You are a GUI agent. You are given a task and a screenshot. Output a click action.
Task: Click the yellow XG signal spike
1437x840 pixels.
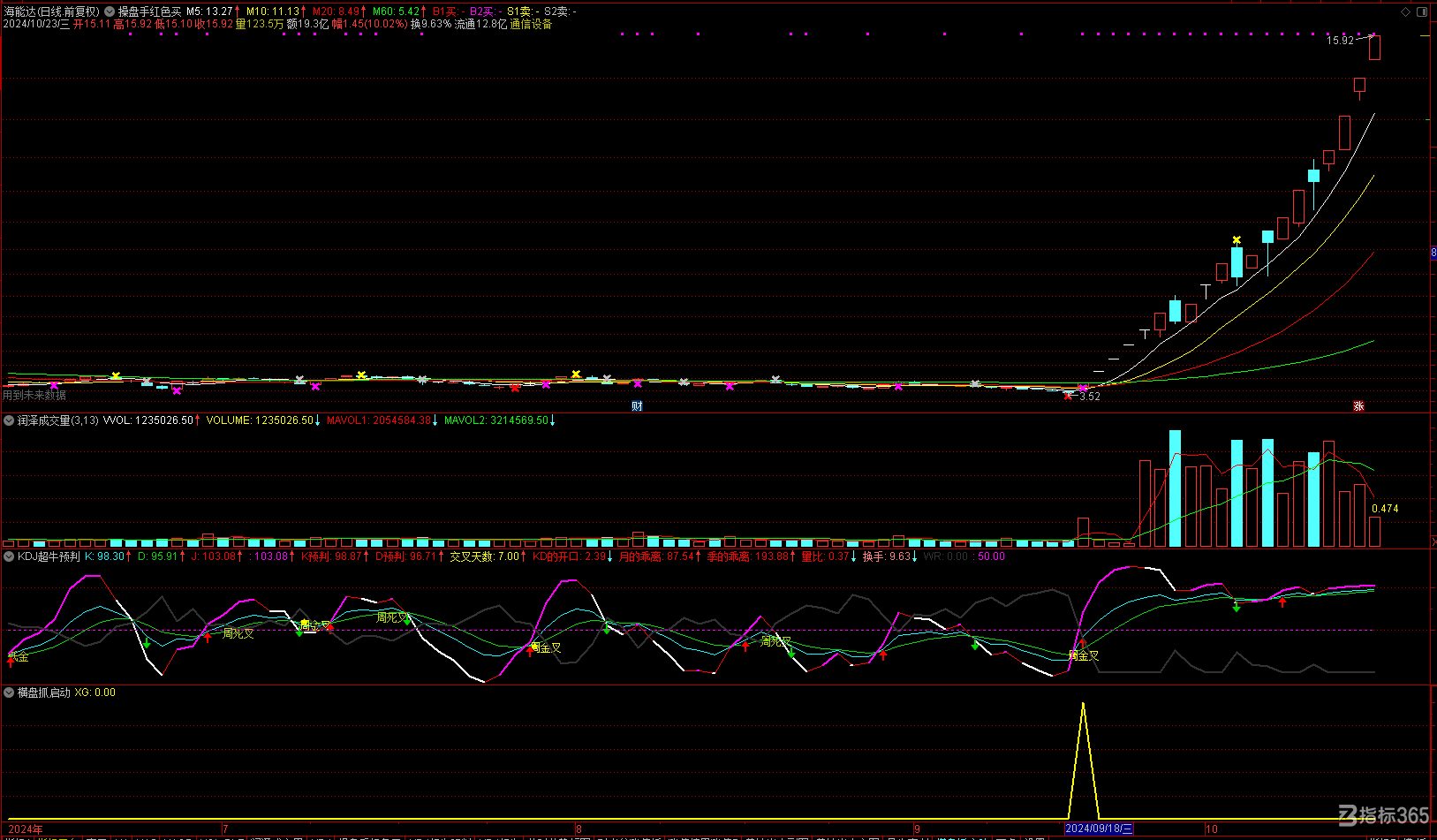click(1084, 760)
